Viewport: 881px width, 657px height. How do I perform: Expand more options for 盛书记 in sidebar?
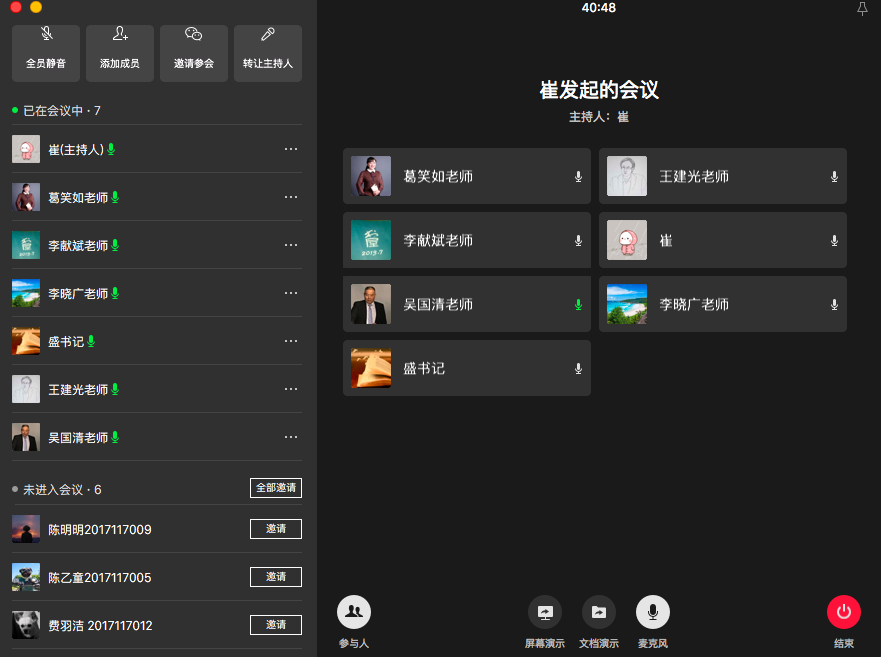click(291, 341)
